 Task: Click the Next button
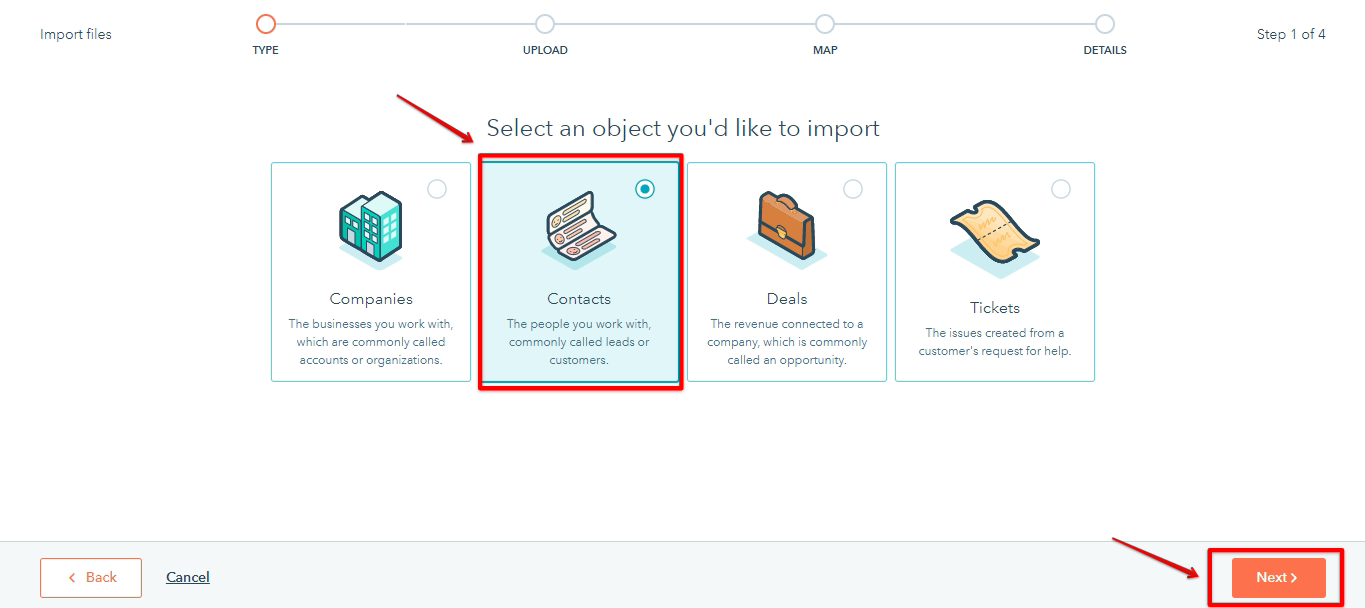(x=1278, y=577)
